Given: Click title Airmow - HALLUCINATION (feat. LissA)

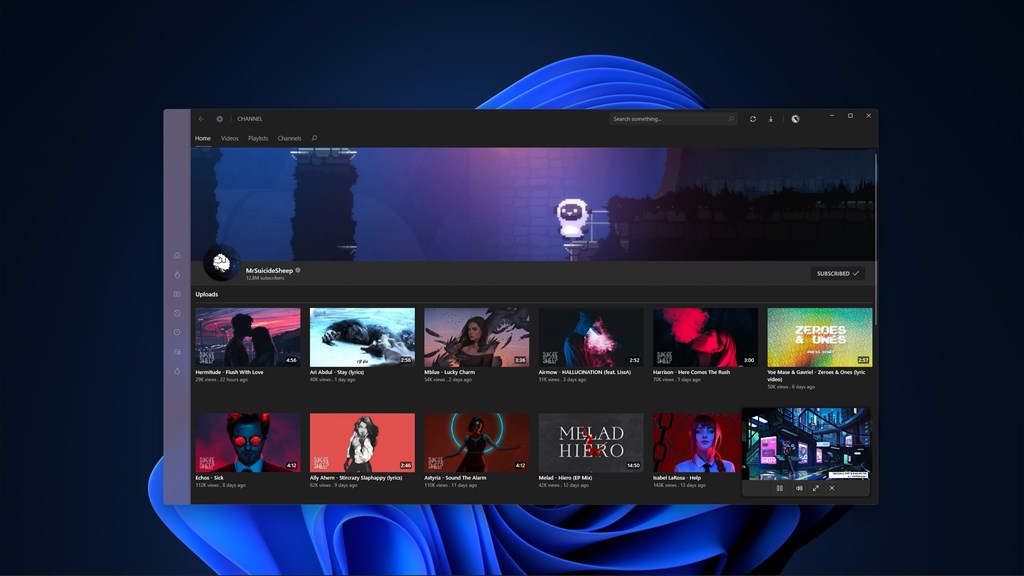Looking at the screenshot, I should (584, 372).
